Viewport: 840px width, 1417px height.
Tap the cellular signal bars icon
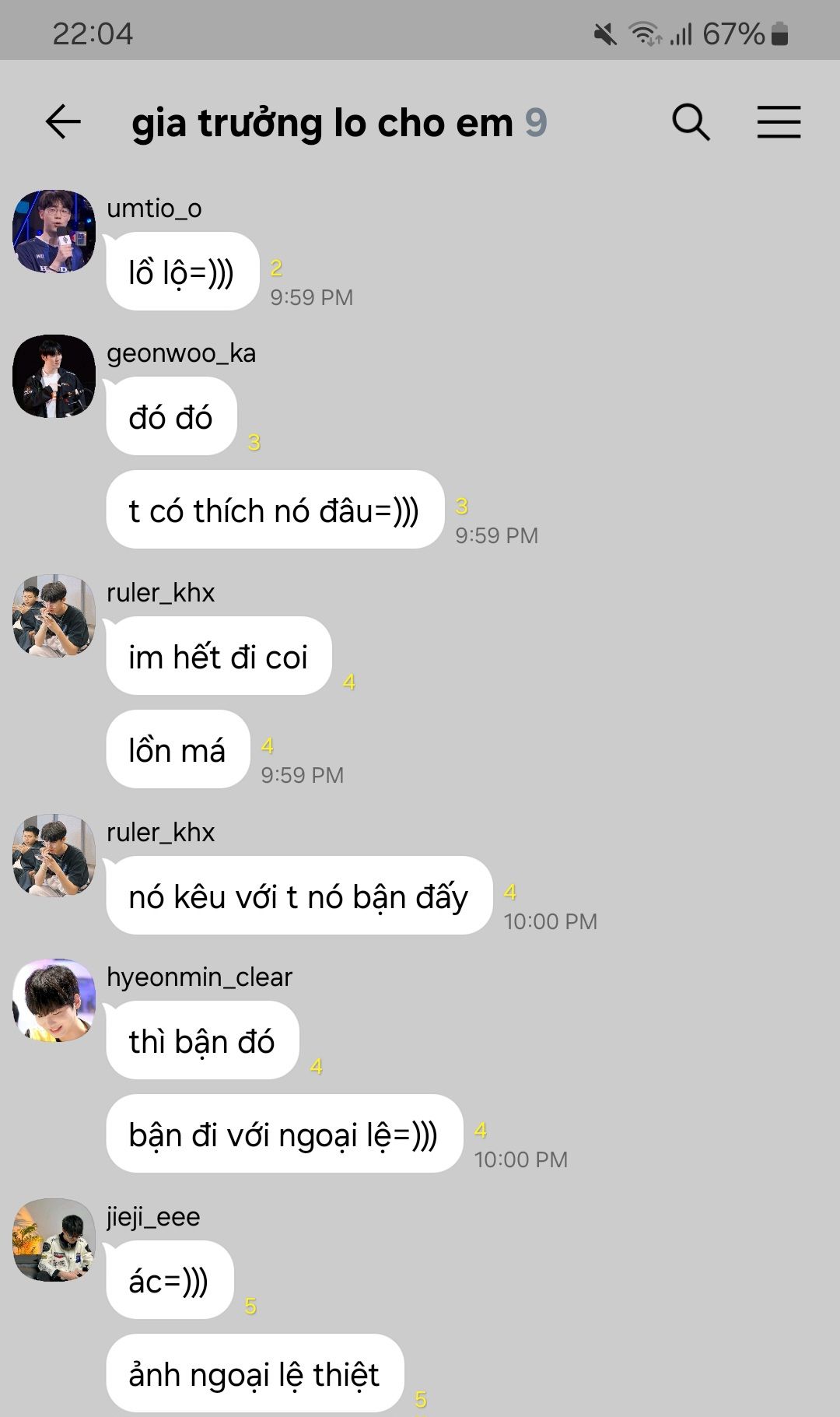(x=681, y=34)
